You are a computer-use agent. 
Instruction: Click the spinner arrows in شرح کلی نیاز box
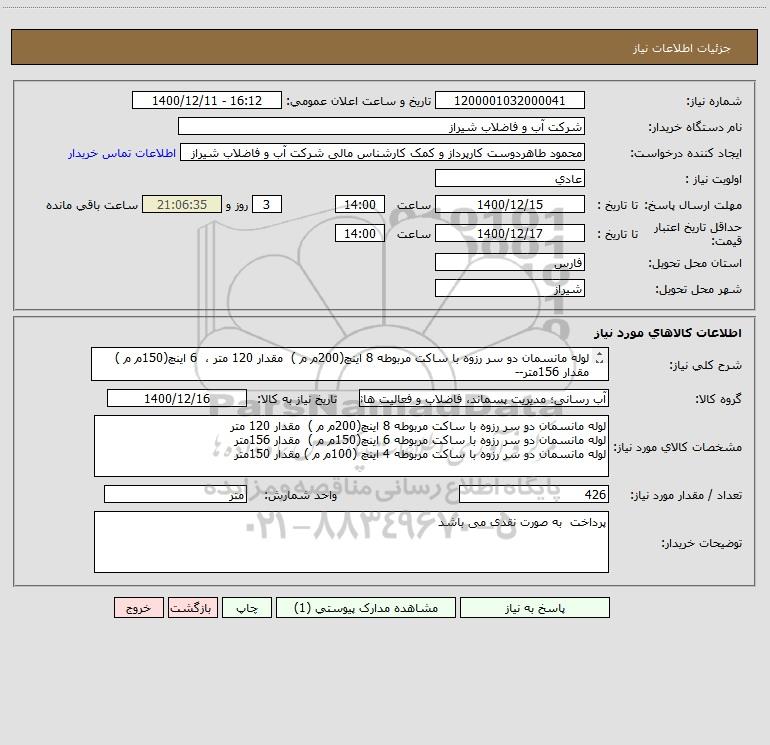[599, 358]
